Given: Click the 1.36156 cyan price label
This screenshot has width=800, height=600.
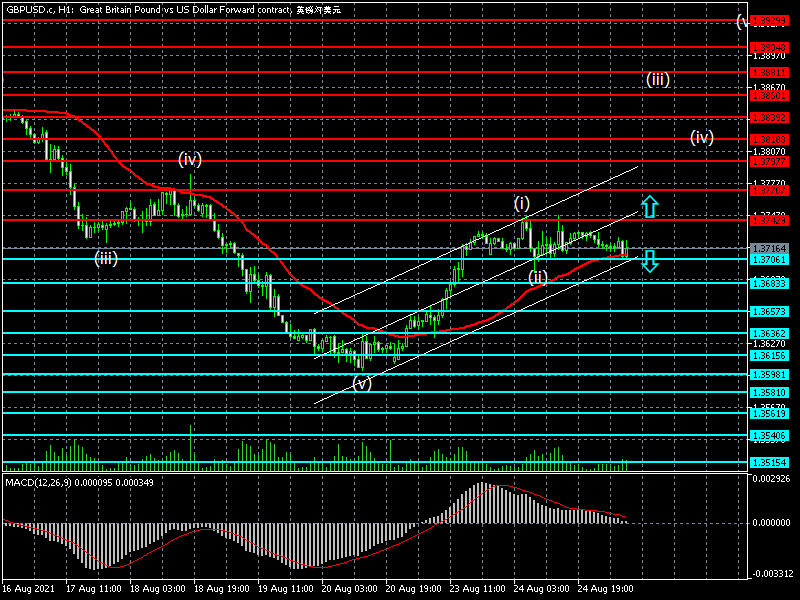Looking at the screenshot, I should [769, 356].
